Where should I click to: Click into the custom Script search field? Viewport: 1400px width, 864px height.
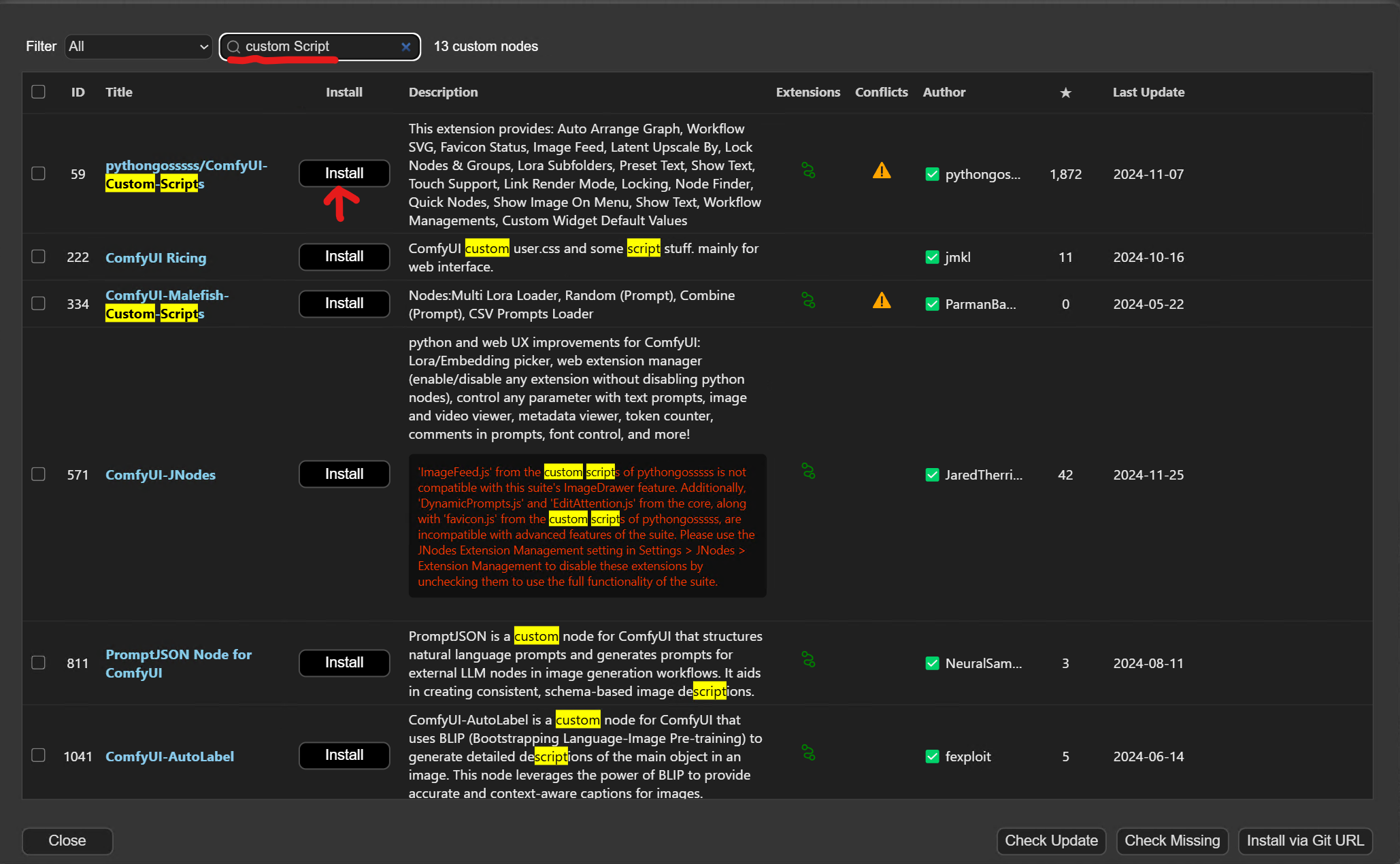[316, 47]
